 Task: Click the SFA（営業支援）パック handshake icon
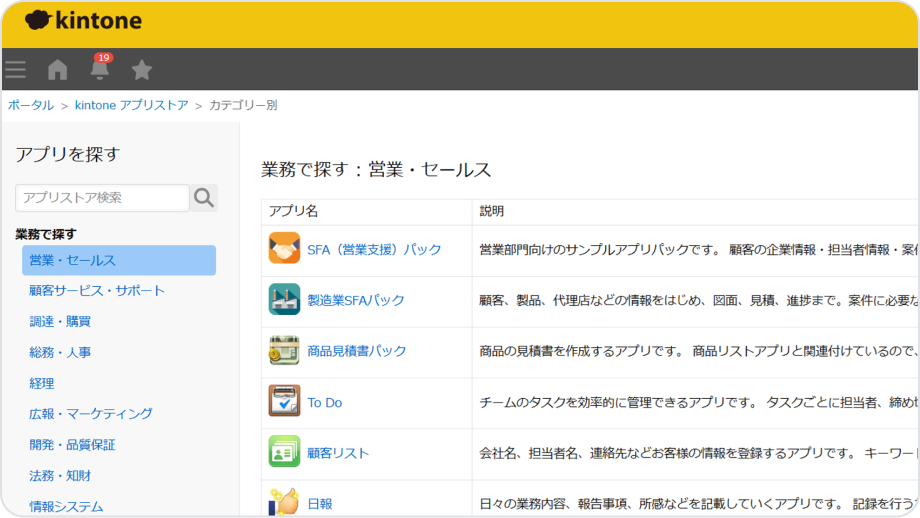(285, 248)
